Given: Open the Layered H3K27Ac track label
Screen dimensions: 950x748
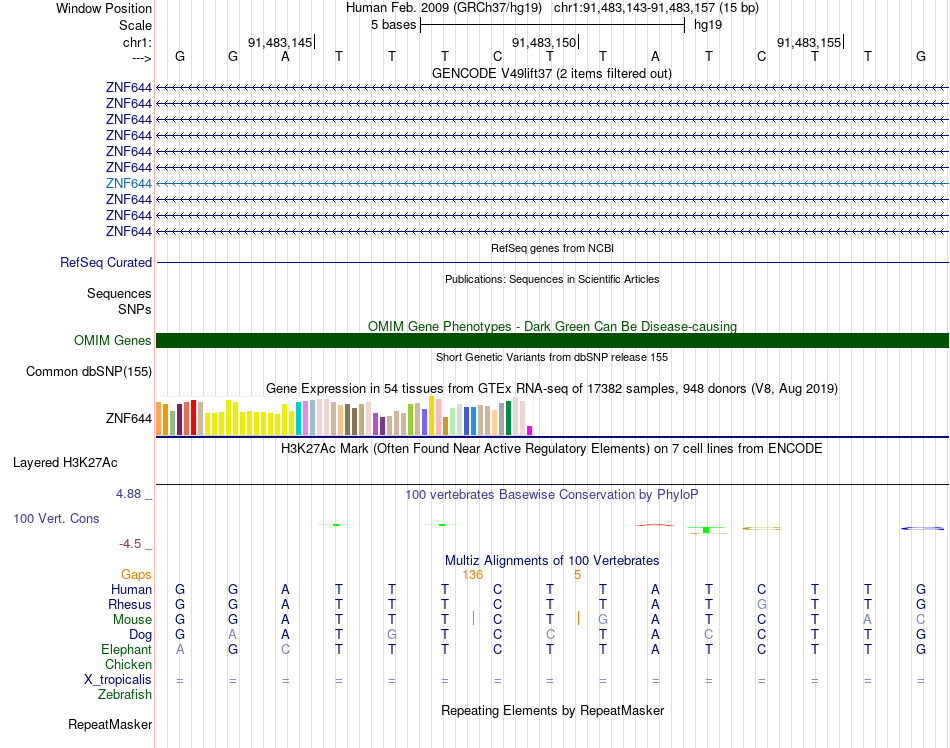Looking at the screenshot, I should click(x=65, y=463).
